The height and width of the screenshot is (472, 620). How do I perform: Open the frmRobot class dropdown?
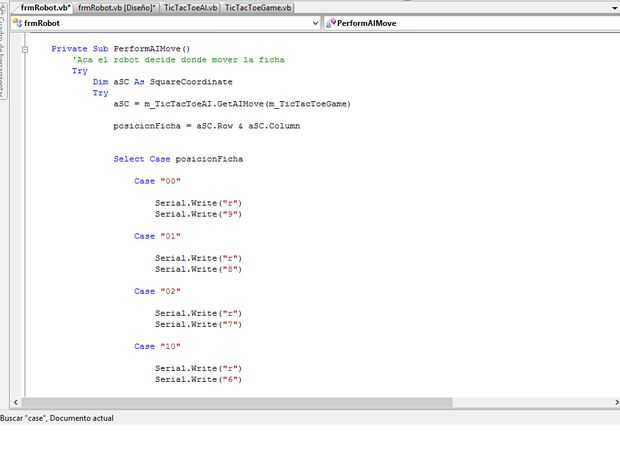[x=315, y=23]
